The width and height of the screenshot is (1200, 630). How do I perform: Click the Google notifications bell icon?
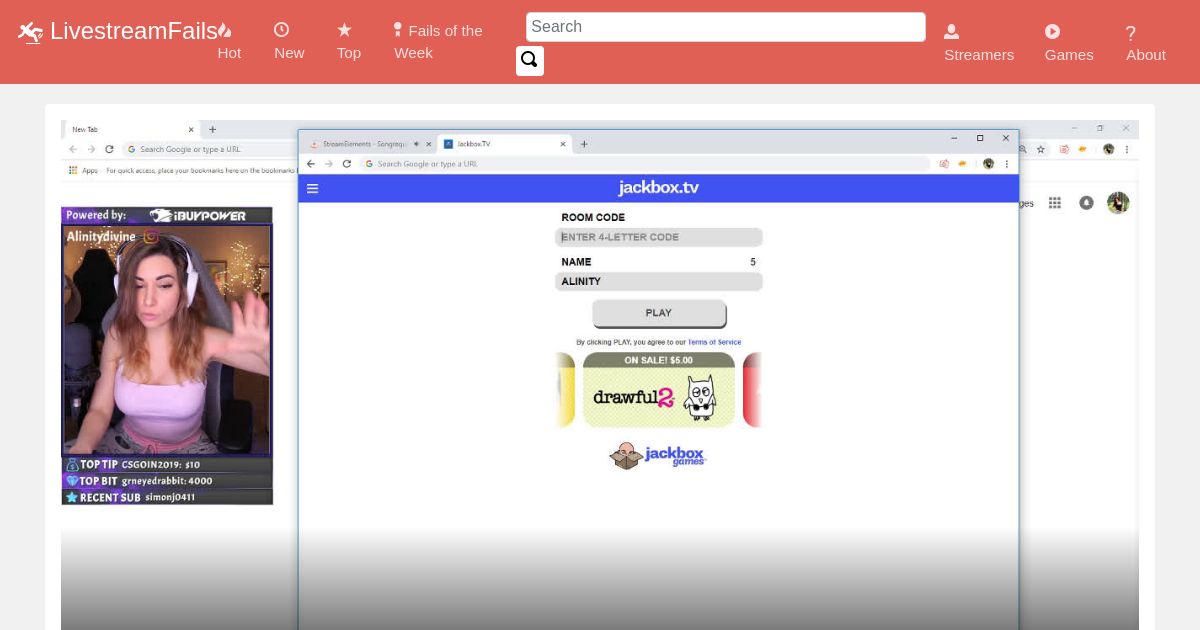click(x=1086, y=203)
